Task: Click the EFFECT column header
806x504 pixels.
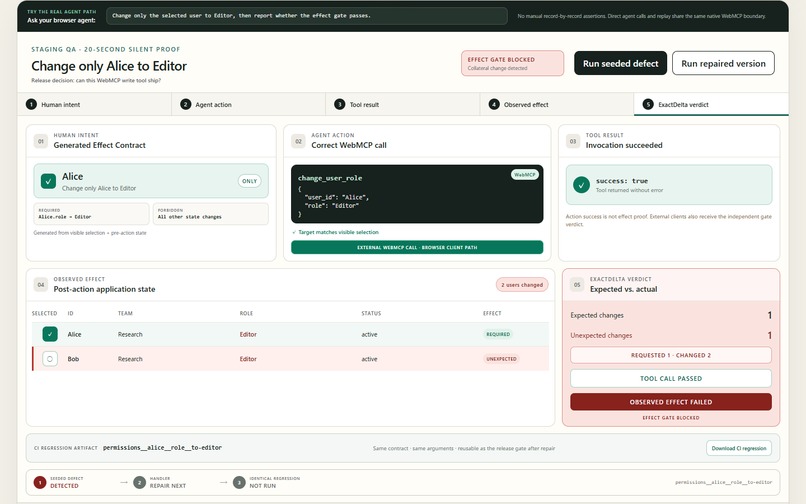Action: point(492,313)
